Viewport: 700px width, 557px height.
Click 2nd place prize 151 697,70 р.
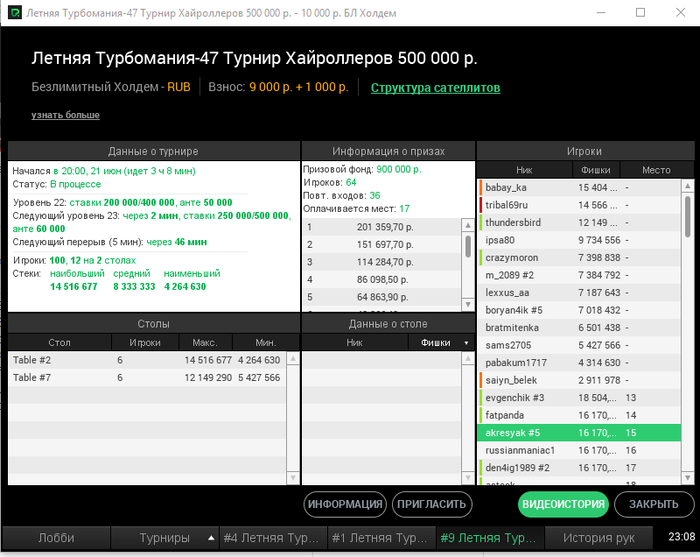tap(382, 245)
